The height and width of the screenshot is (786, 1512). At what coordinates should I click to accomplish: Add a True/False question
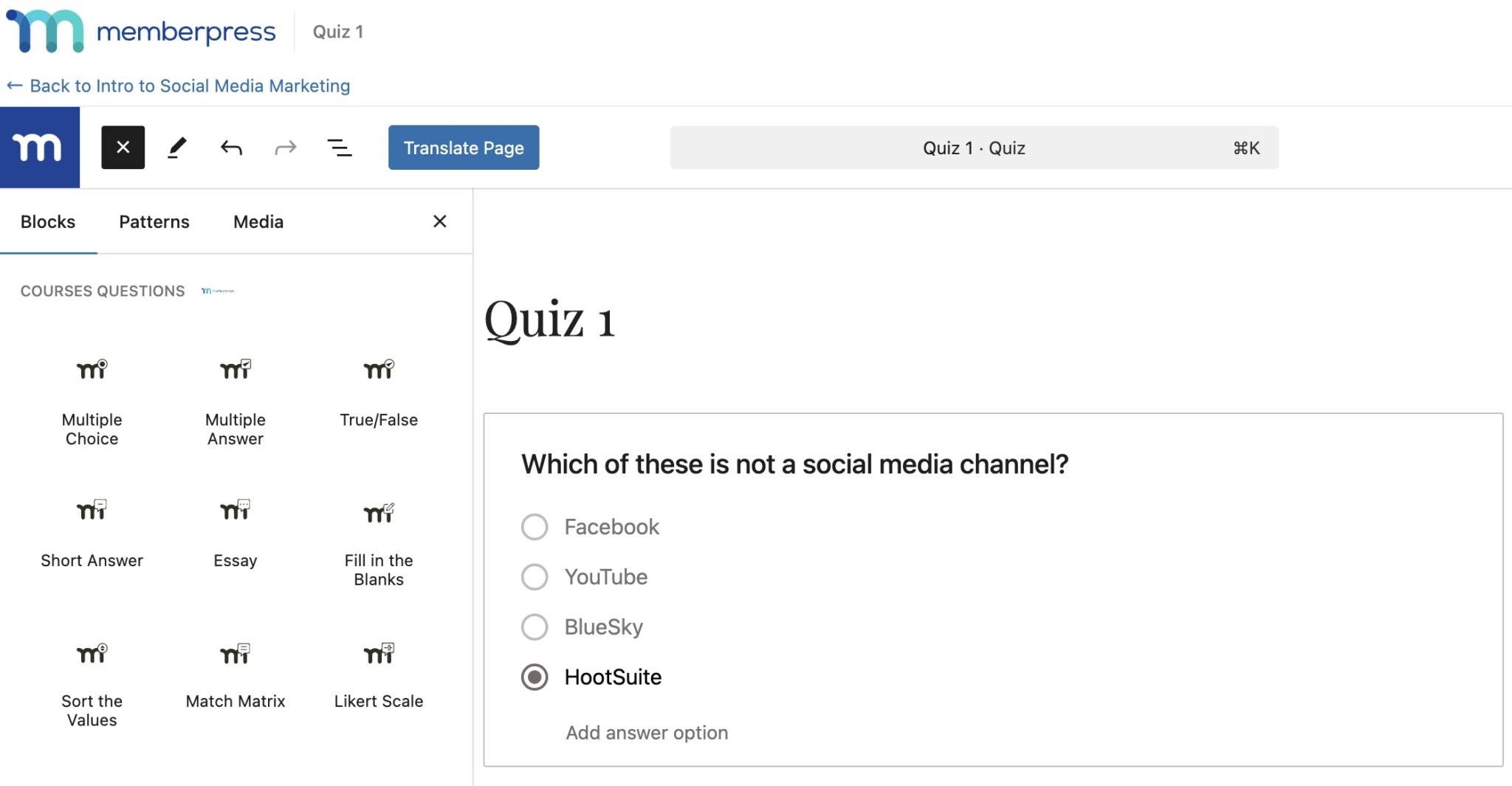coord(377,391)
